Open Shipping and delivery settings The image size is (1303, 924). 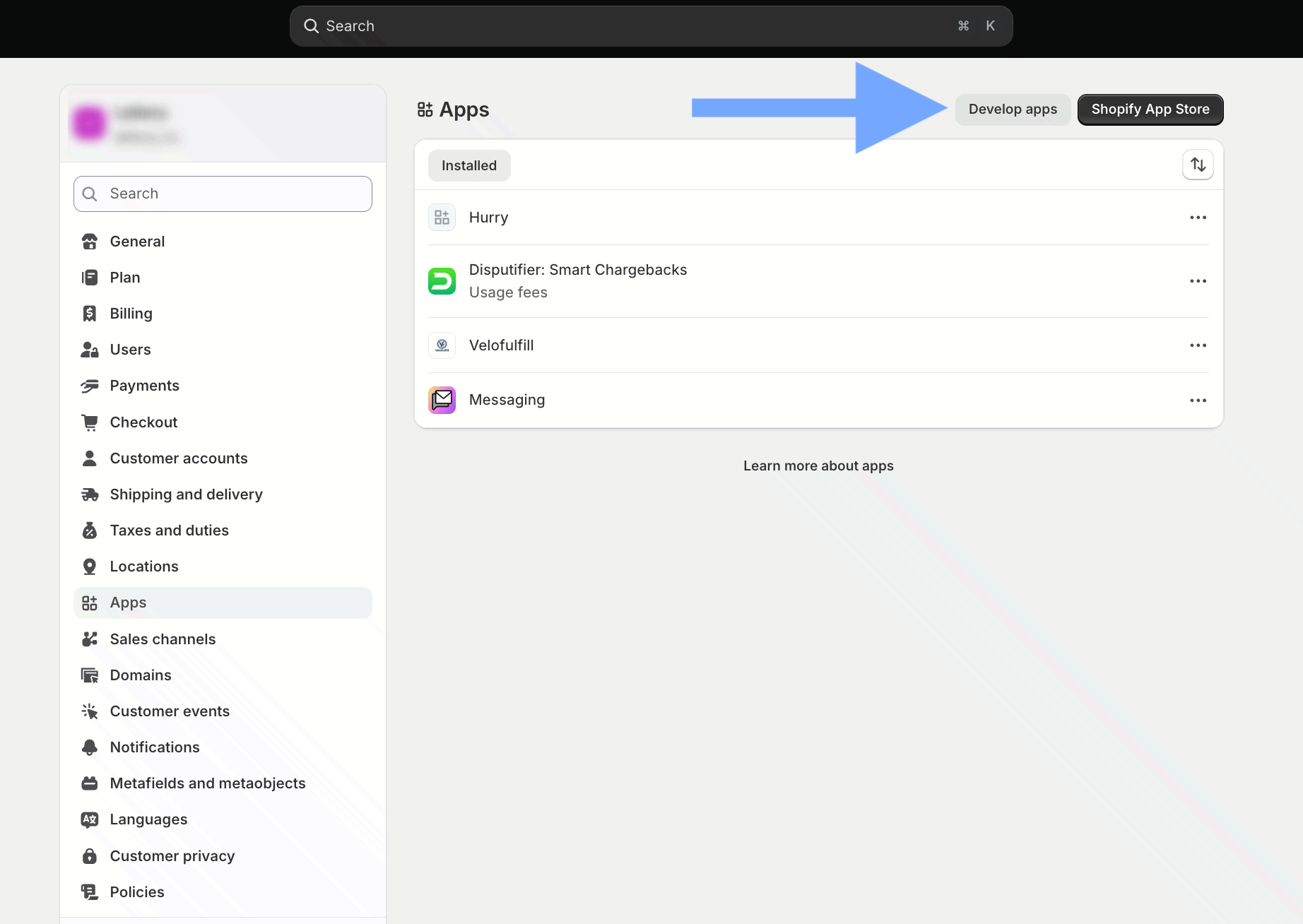(x=223, y=494)
